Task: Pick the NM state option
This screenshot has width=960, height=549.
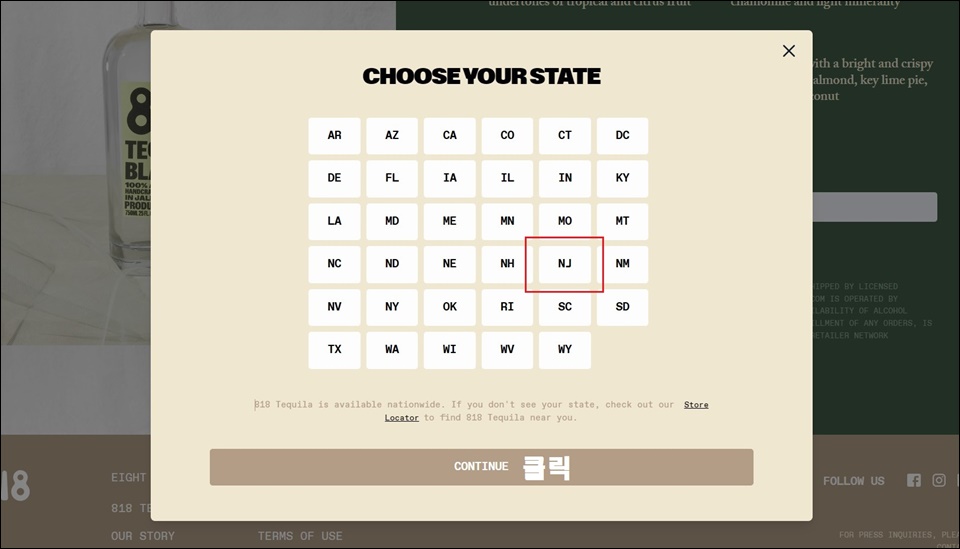Action: coord(623,264)
